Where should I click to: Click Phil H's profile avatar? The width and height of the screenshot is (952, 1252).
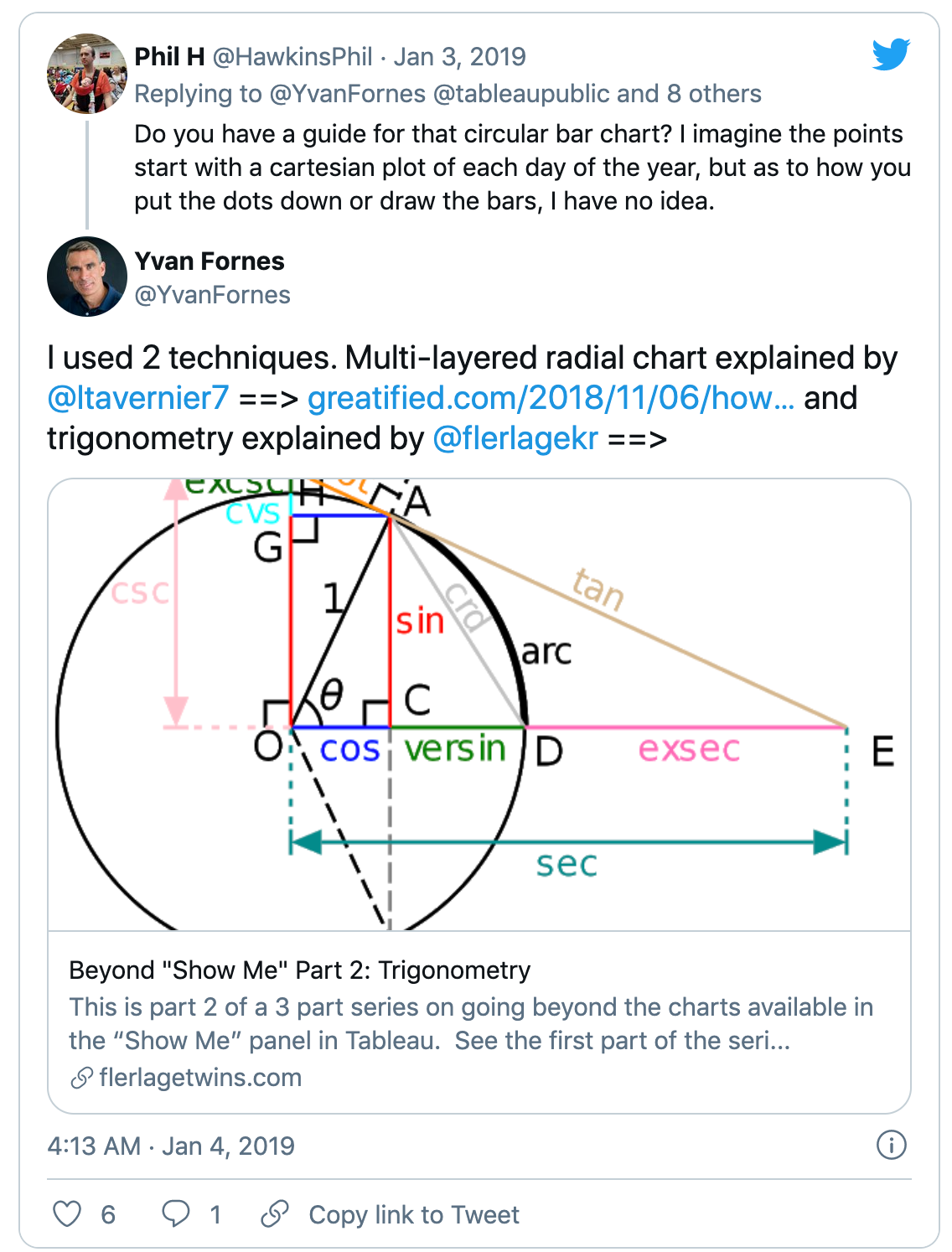tap(87, 74)
